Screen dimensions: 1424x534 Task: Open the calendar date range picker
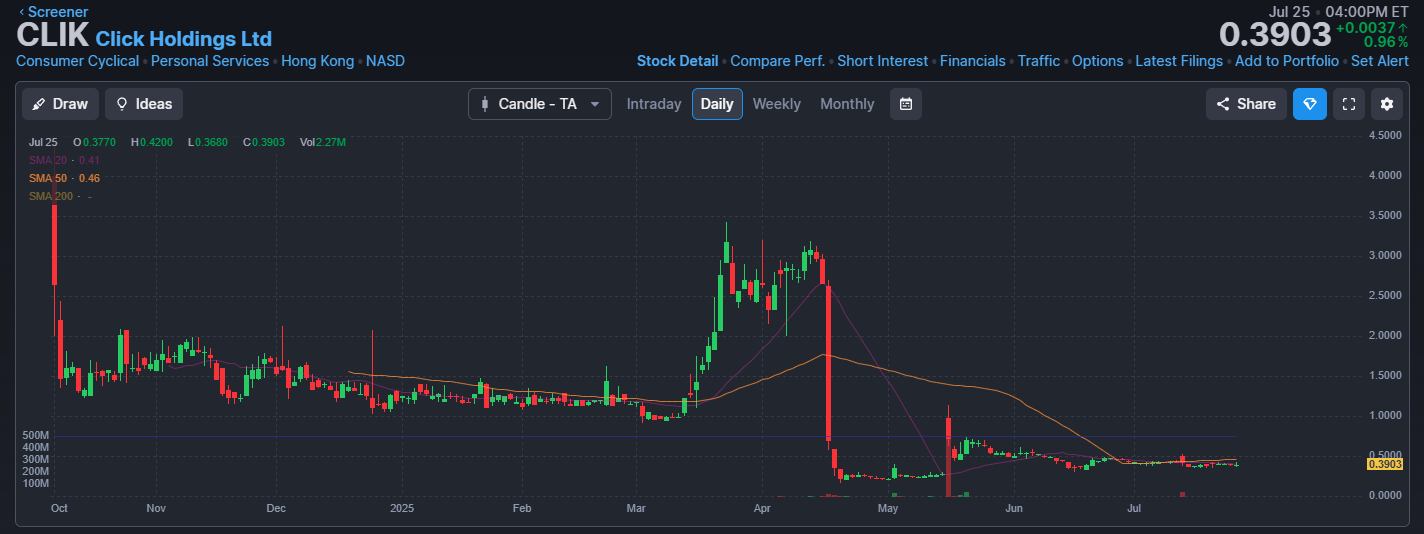click(x=905, y=104)
